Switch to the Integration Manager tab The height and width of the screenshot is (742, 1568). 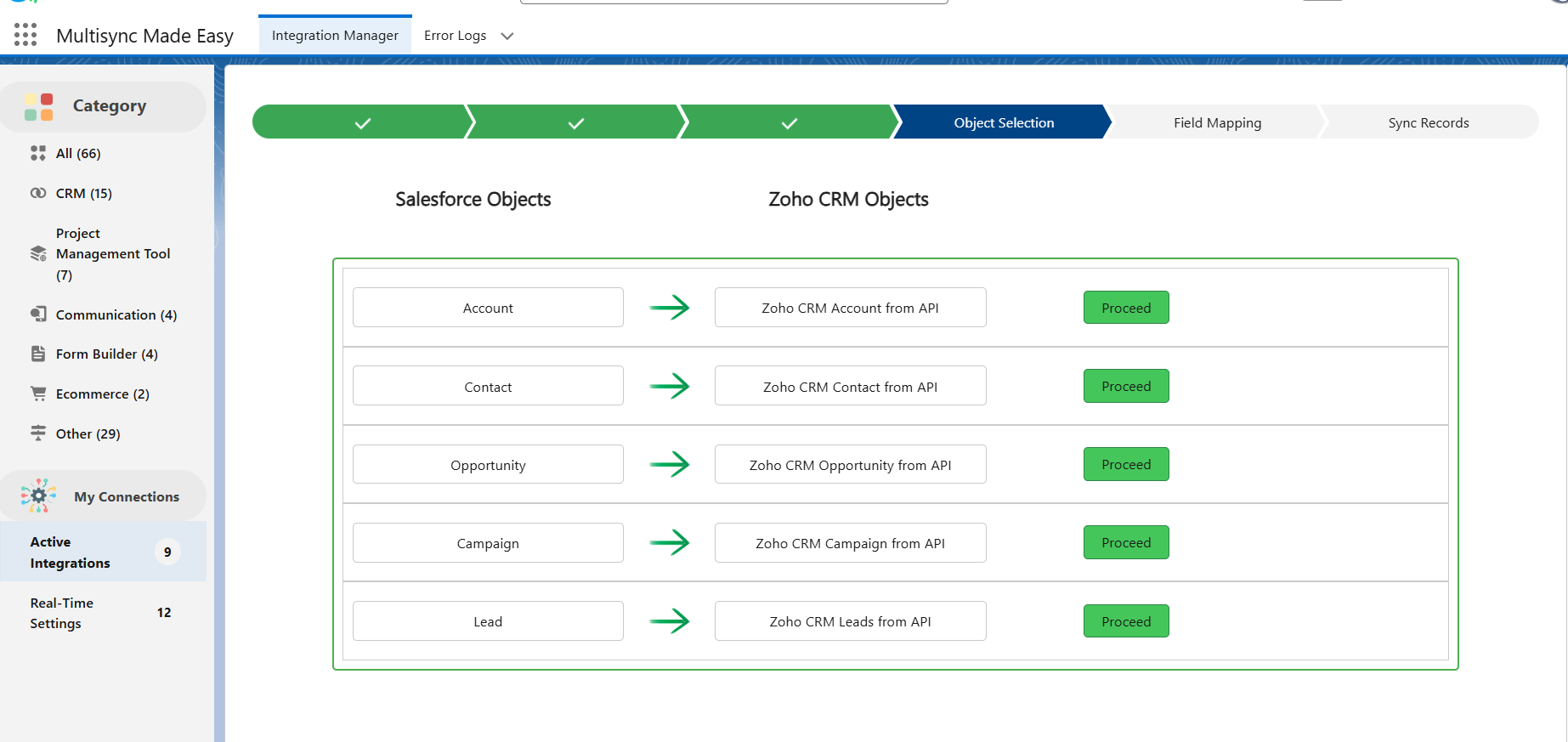pyautogui.click(x=335, y=36)
